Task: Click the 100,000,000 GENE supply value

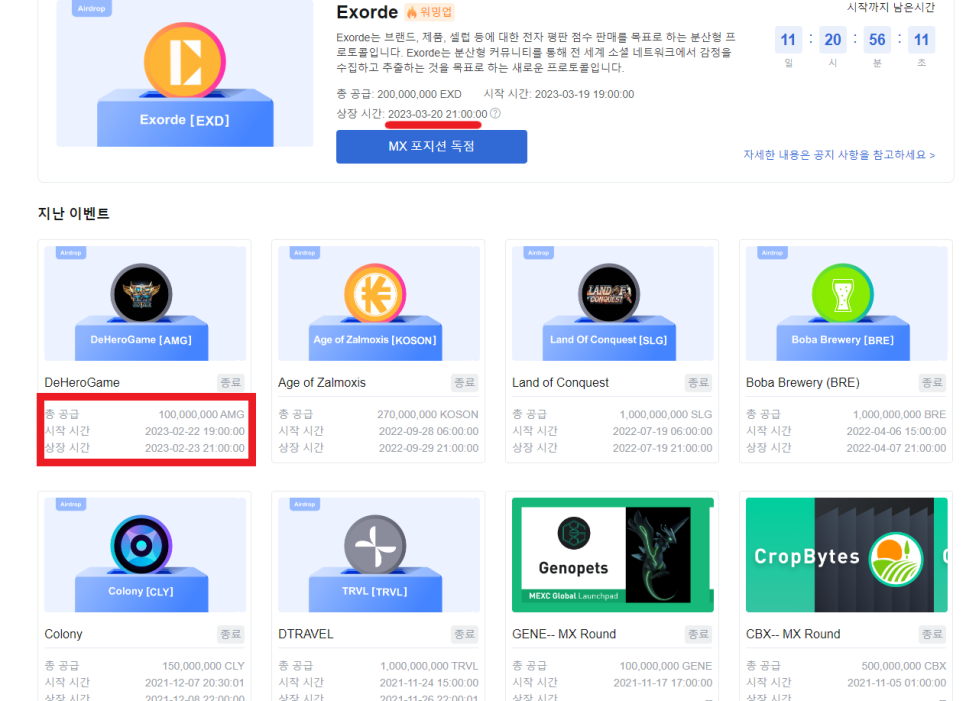Action: 666,666
